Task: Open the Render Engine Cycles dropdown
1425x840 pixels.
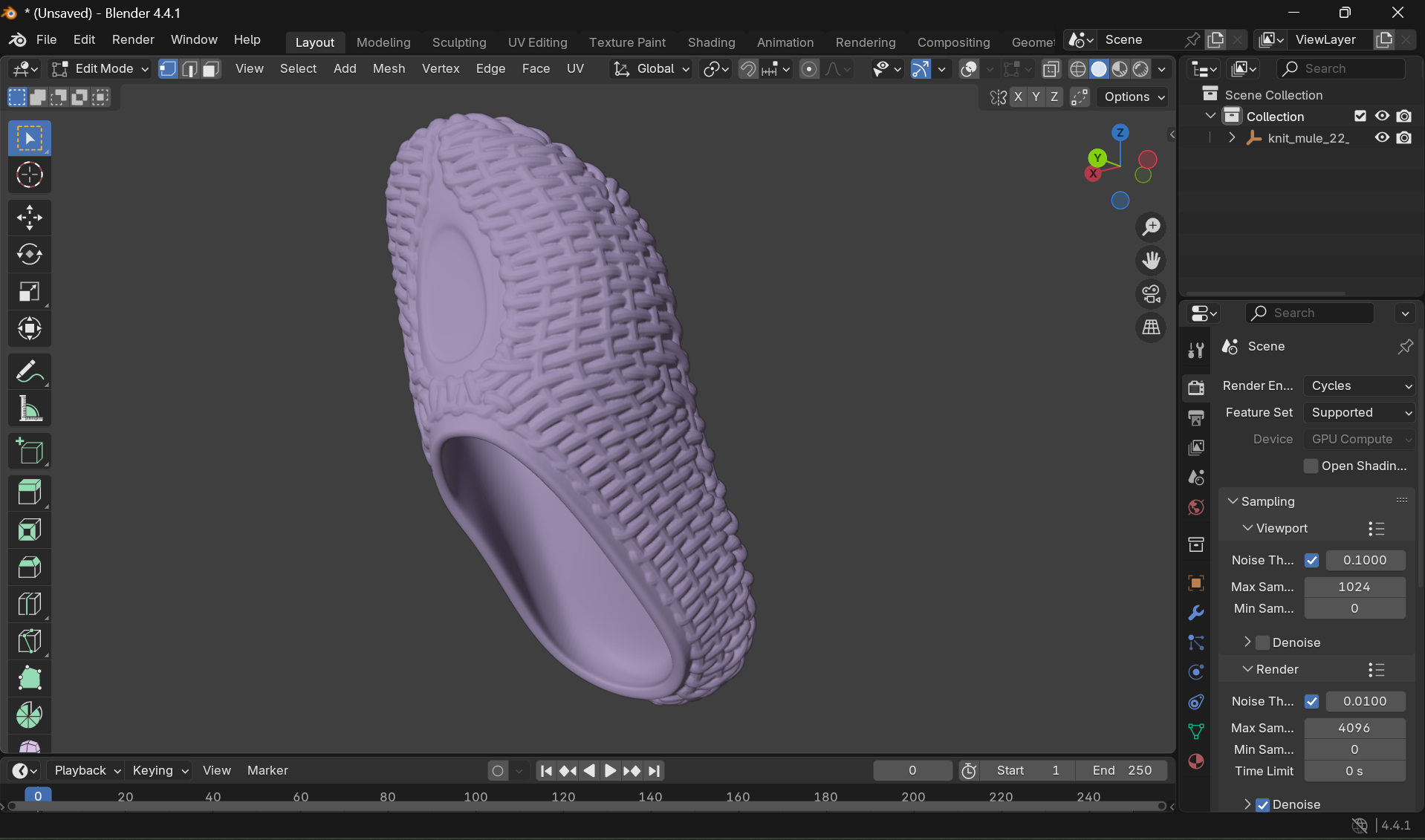Action: coord(1360,385)
